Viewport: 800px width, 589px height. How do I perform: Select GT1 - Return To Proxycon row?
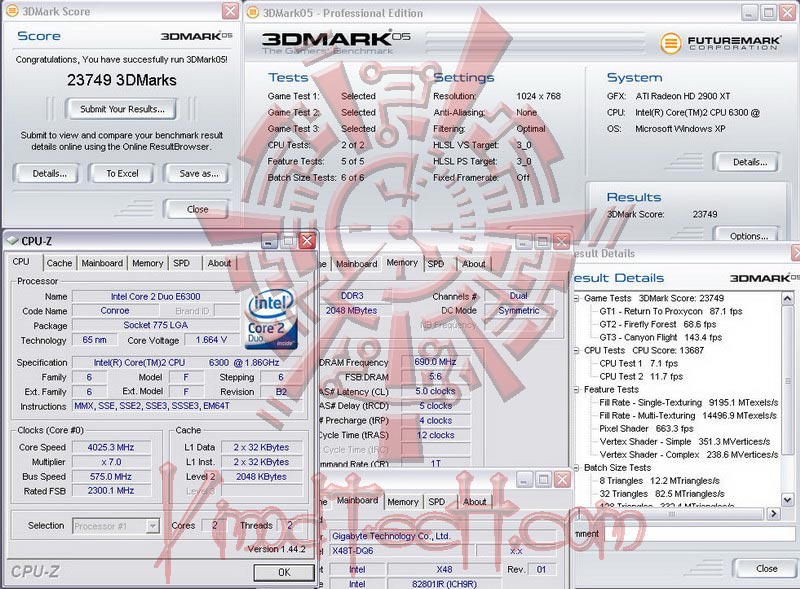coord(670,311)
